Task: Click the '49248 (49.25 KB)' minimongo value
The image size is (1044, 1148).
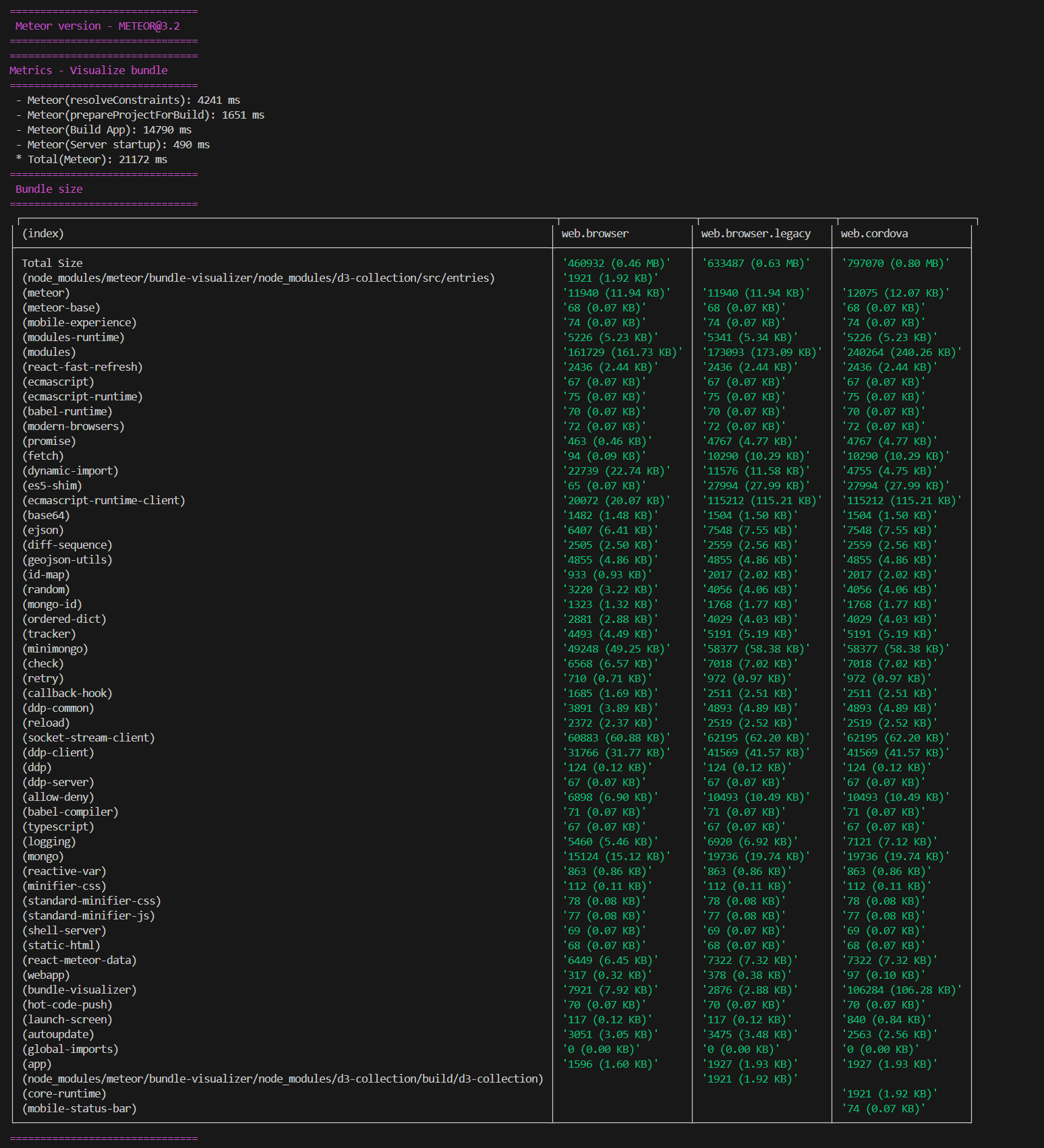Action: tap(616, 648)
